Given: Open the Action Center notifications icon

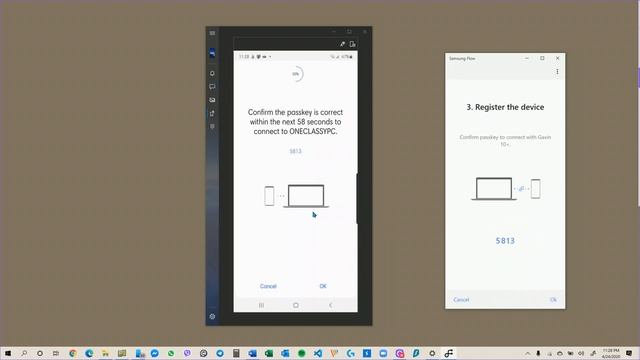Looking at the screenshot, I should pyautogui.click(x=629, y=353).
